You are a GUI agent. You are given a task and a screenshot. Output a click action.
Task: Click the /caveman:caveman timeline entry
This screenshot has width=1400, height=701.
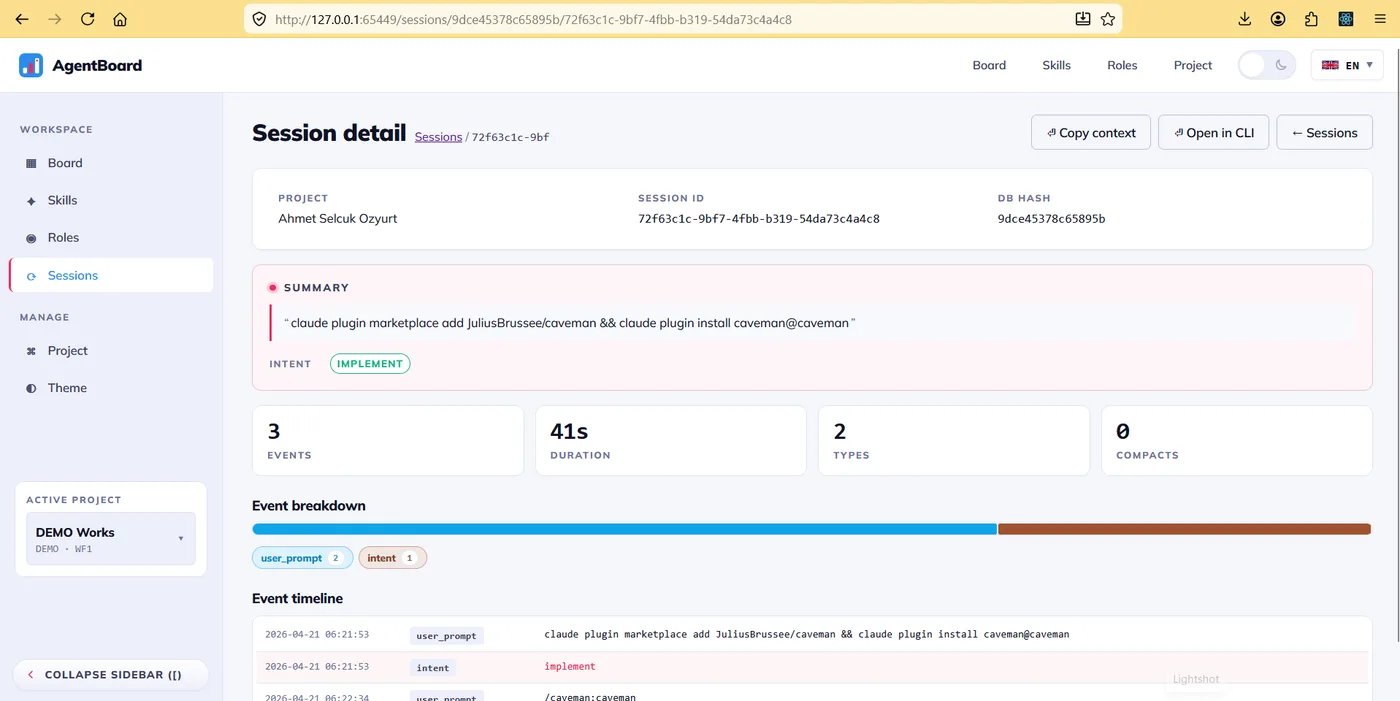590,697
